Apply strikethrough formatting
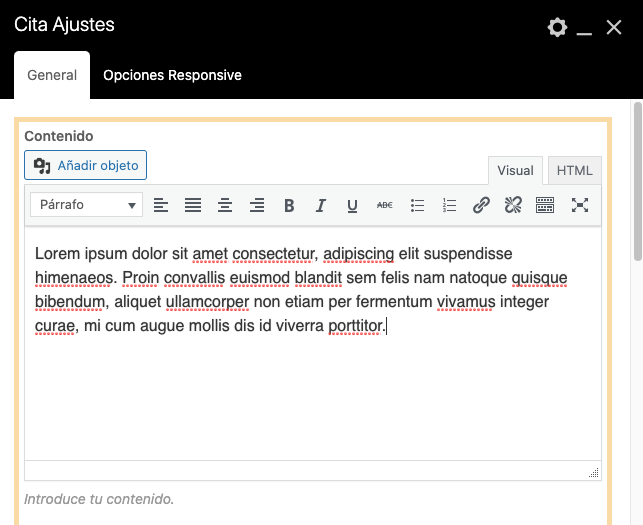Screen dimensions: 643x525 385,205
